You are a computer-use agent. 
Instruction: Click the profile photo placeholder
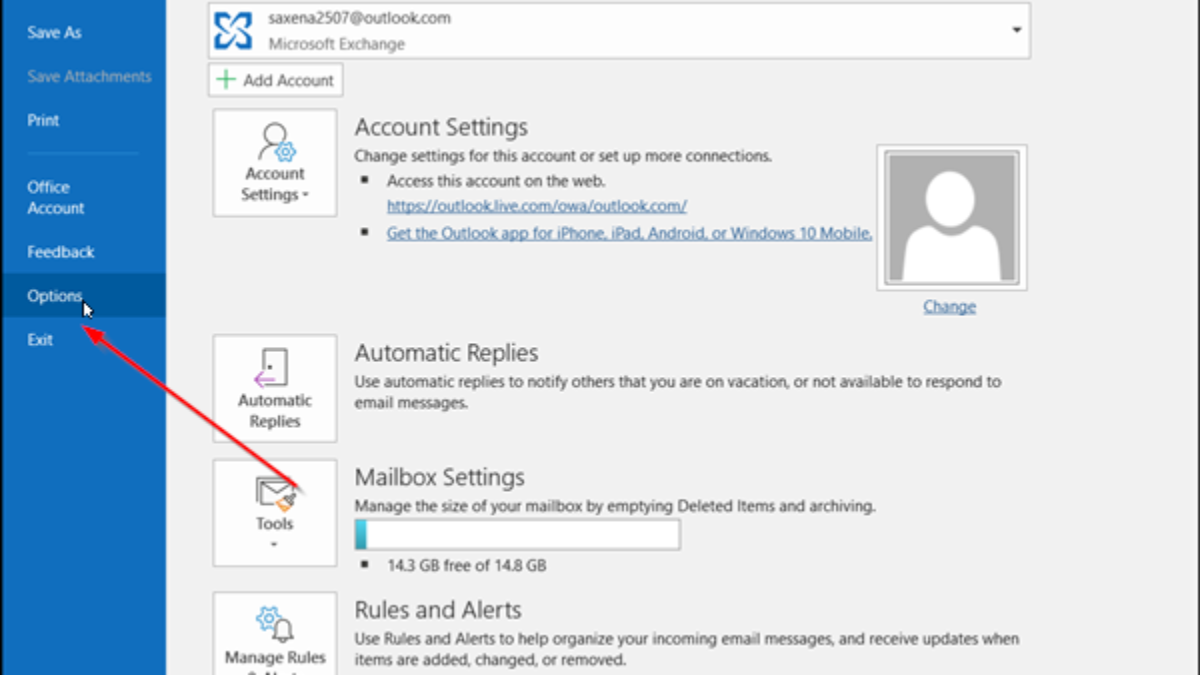pos(951,218)
